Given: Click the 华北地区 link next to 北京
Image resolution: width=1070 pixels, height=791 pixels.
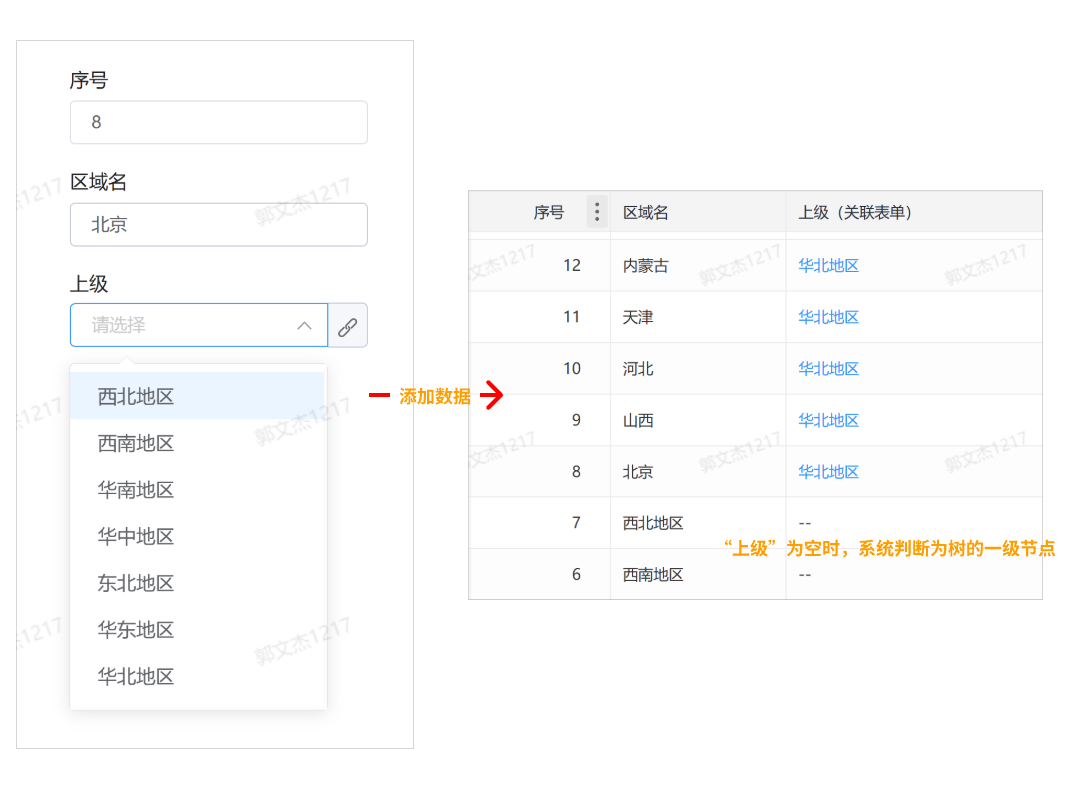Looking at the screenshot, I should [x=828, y=471].
